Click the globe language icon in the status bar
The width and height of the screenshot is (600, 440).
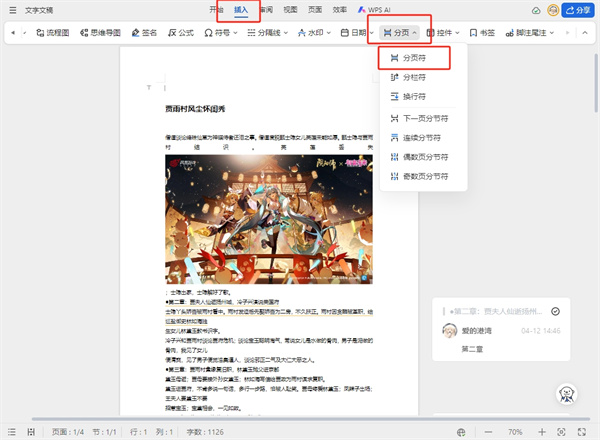click(461, 432)
